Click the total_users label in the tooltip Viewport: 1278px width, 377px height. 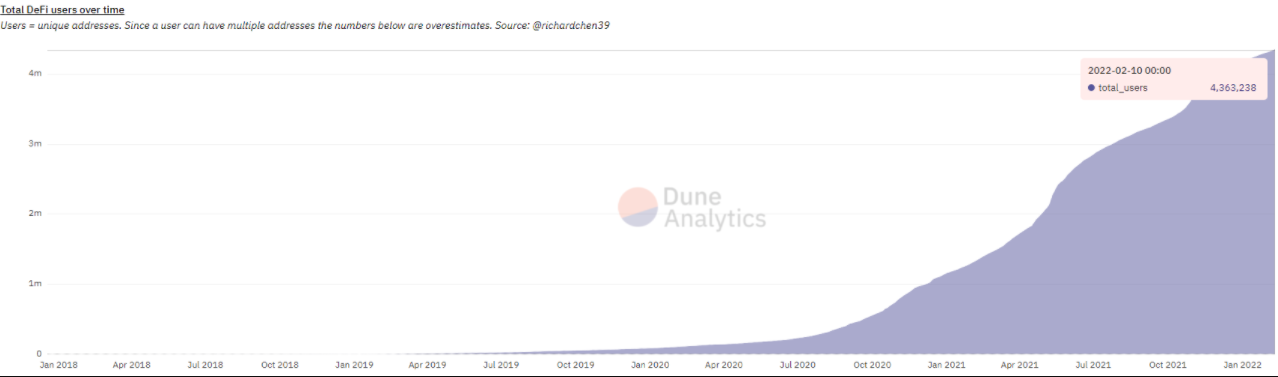point(1123,88)
